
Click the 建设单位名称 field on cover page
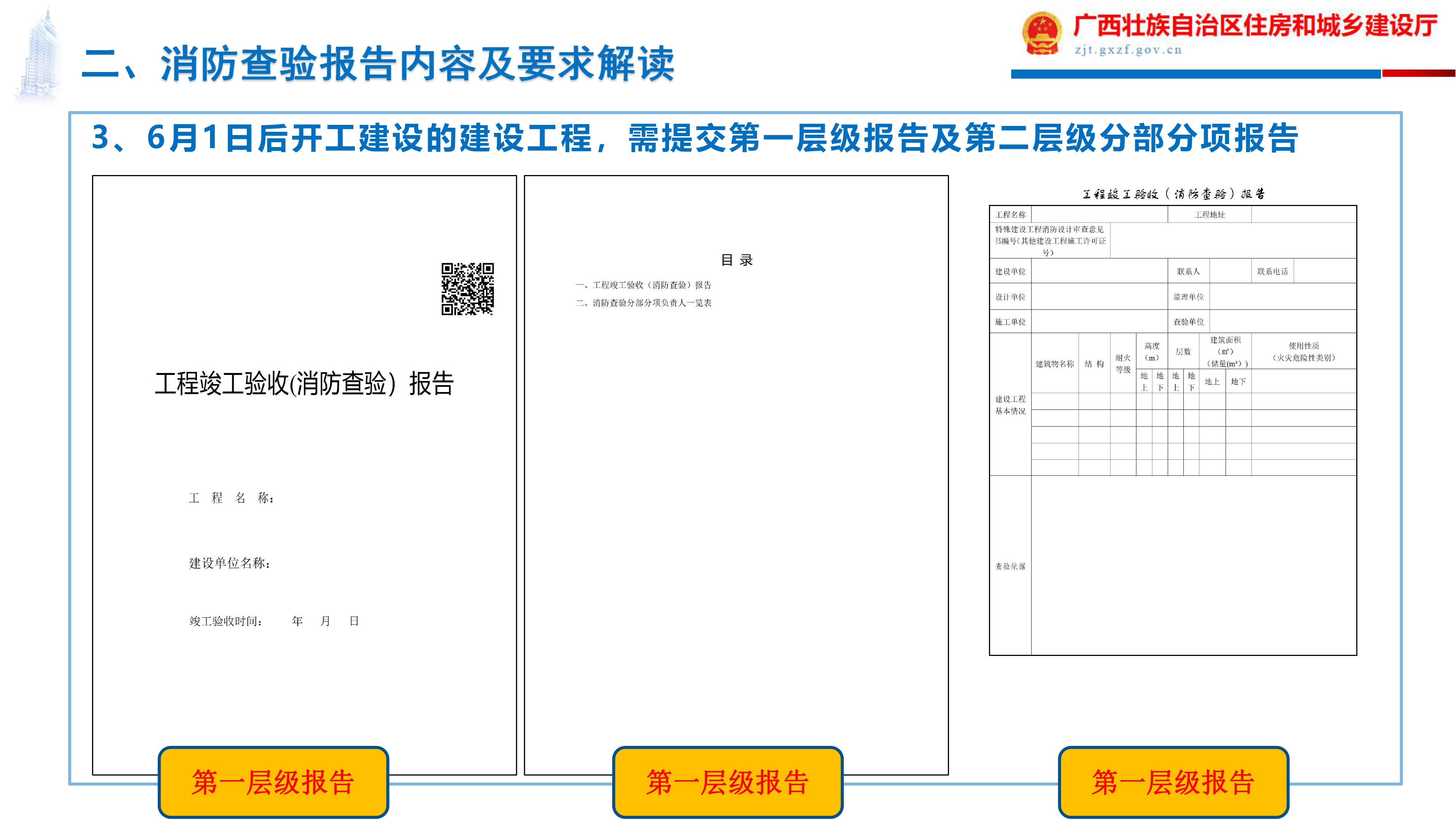(x=229, y=563)
